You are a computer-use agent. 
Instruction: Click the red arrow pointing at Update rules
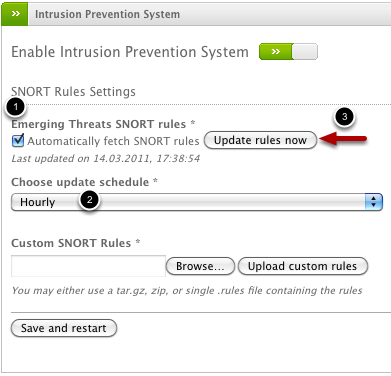(x=343, y=139)
